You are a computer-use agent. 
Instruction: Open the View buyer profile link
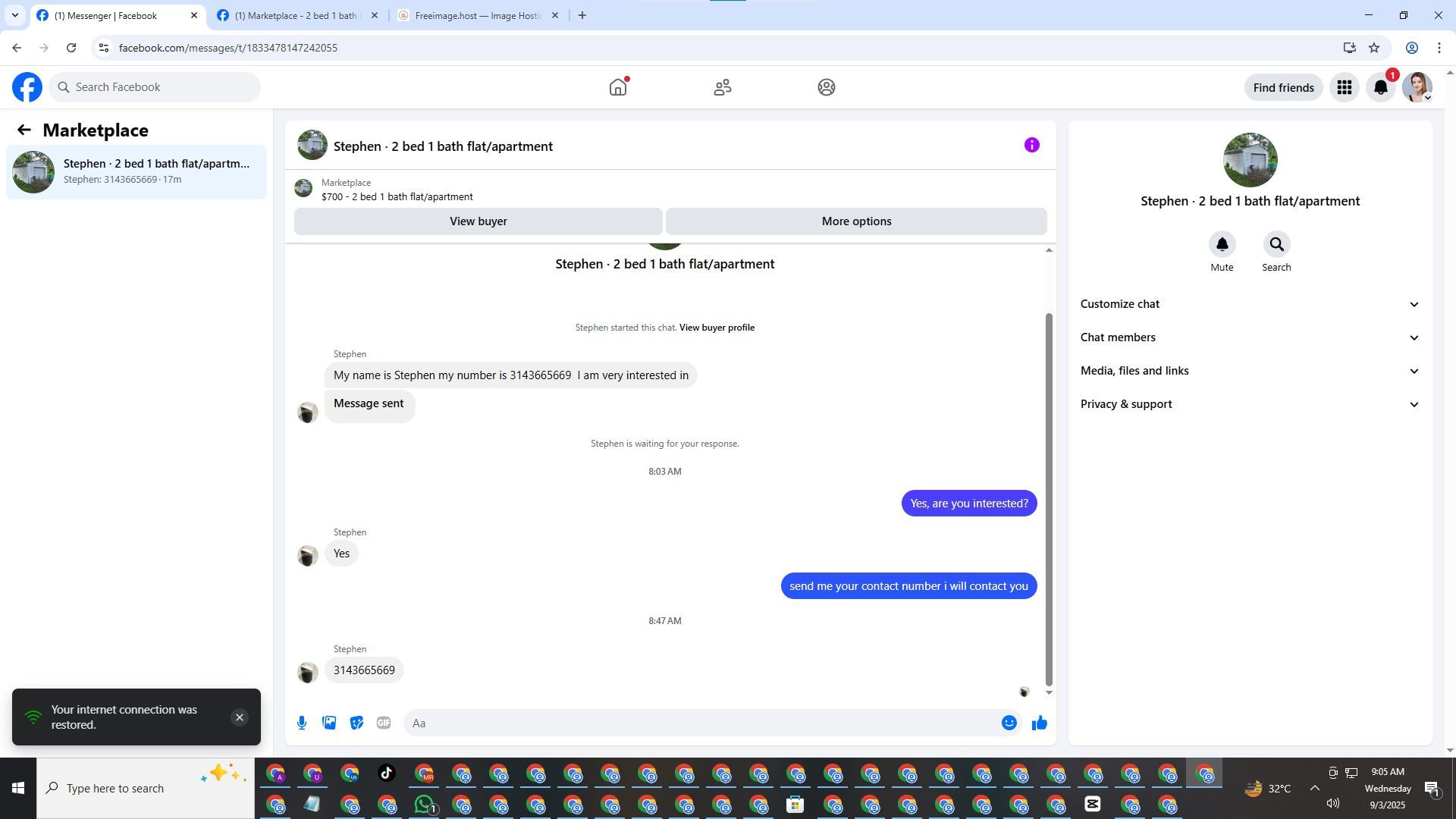717,328
